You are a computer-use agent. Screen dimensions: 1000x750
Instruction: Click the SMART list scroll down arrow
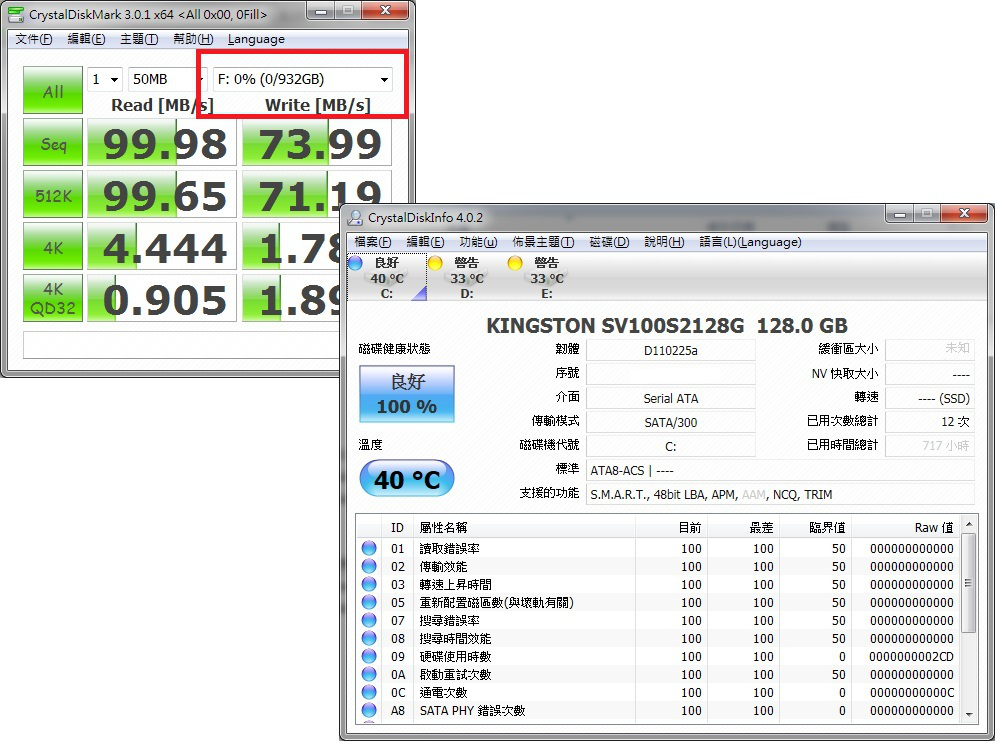(x=969, y=714)
